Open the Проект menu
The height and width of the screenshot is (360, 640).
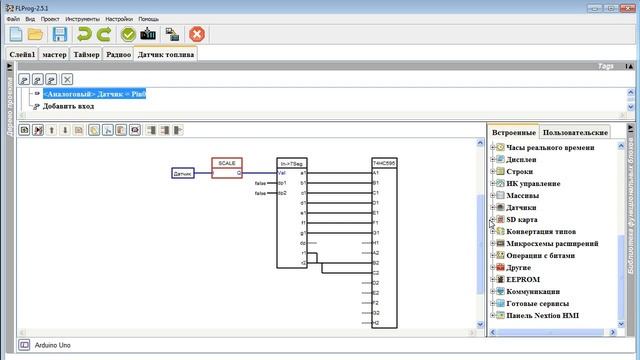[x=50, y=19]
